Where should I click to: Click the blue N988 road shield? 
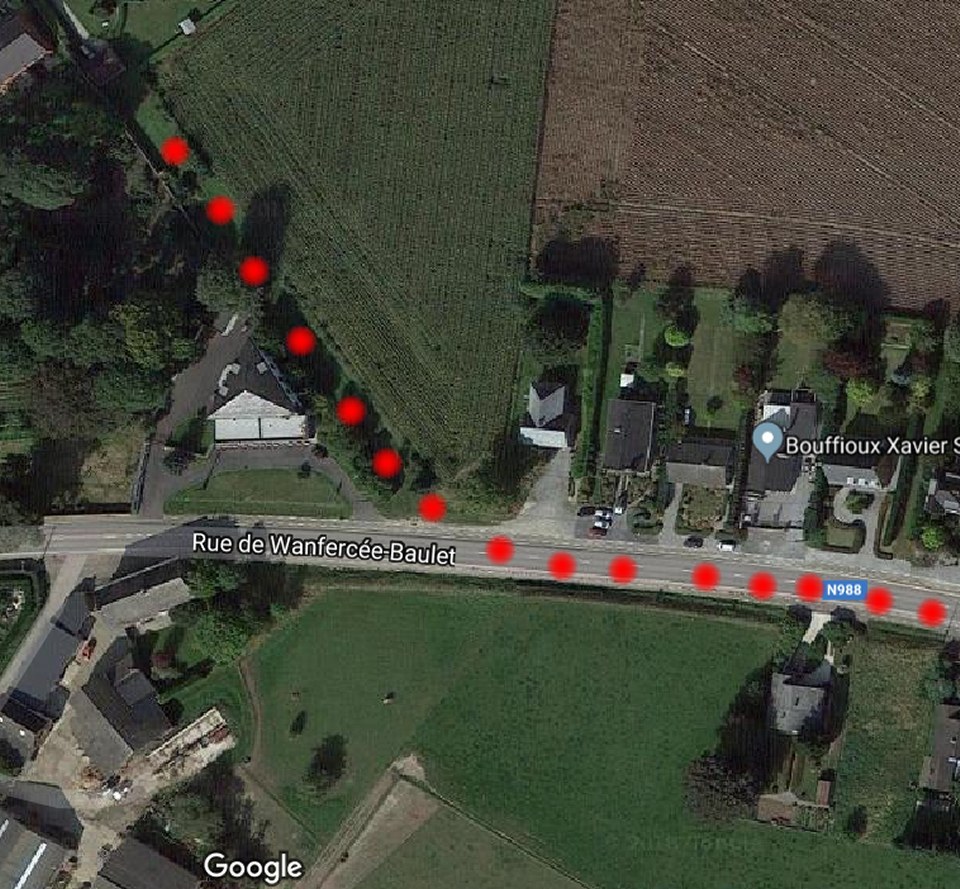coord(844,590)
